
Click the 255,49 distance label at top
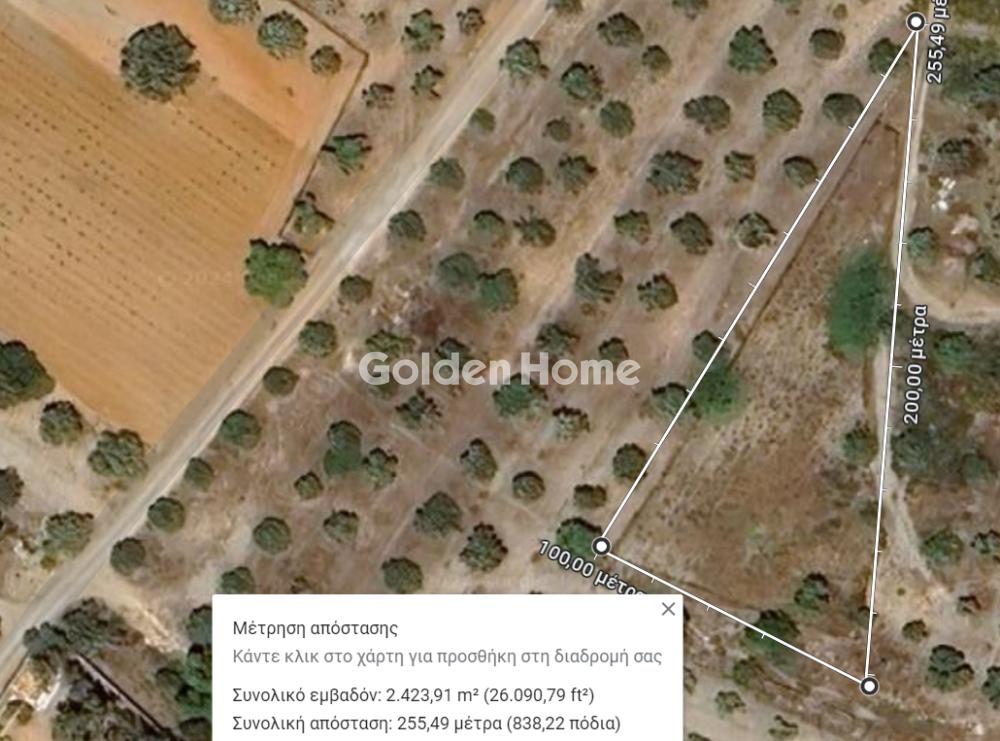936,41
